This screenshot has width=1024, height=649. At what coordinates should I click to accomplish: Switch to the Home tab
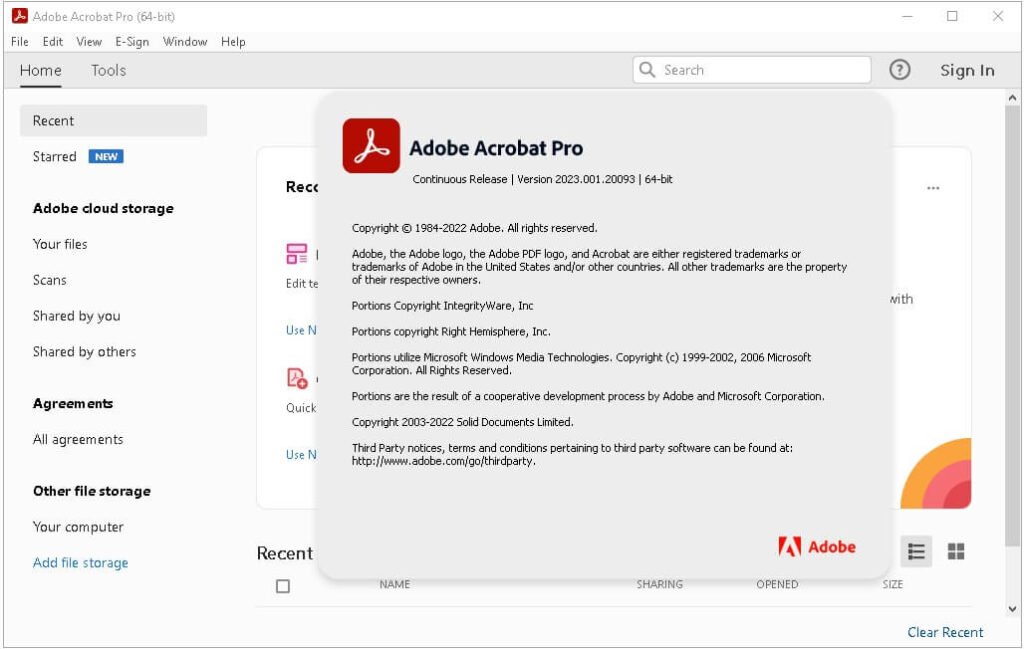coord(40,70)
